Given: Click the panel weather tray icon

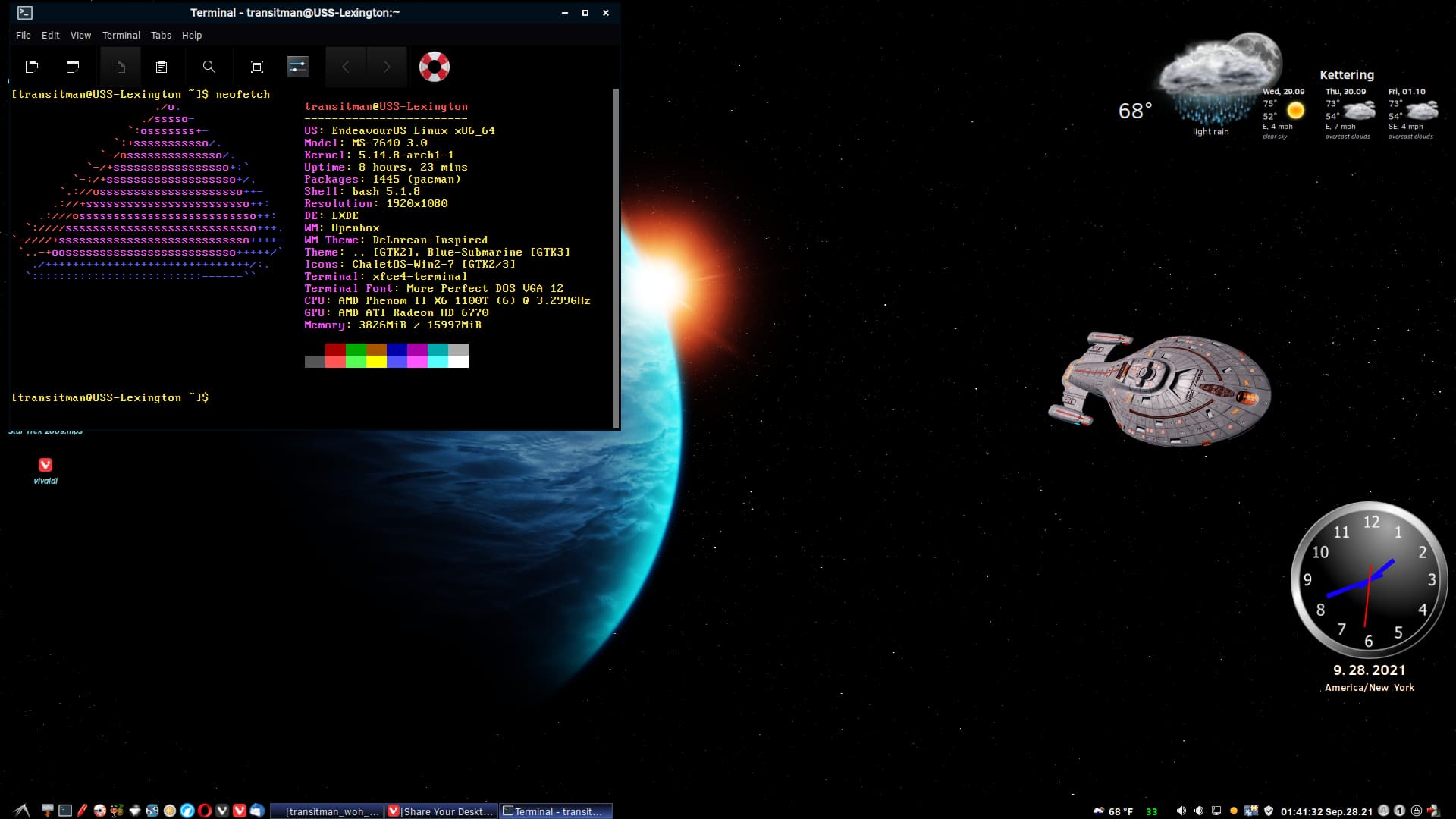Looking at the screenshot, I should [1098, 811].
